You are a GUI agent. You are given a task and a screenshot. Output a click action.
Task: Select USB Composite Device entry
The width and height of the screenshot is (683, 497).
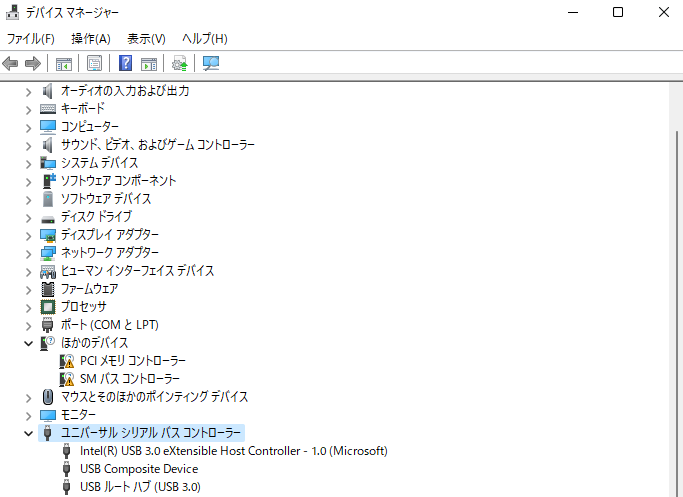click(x=139, y=469)
